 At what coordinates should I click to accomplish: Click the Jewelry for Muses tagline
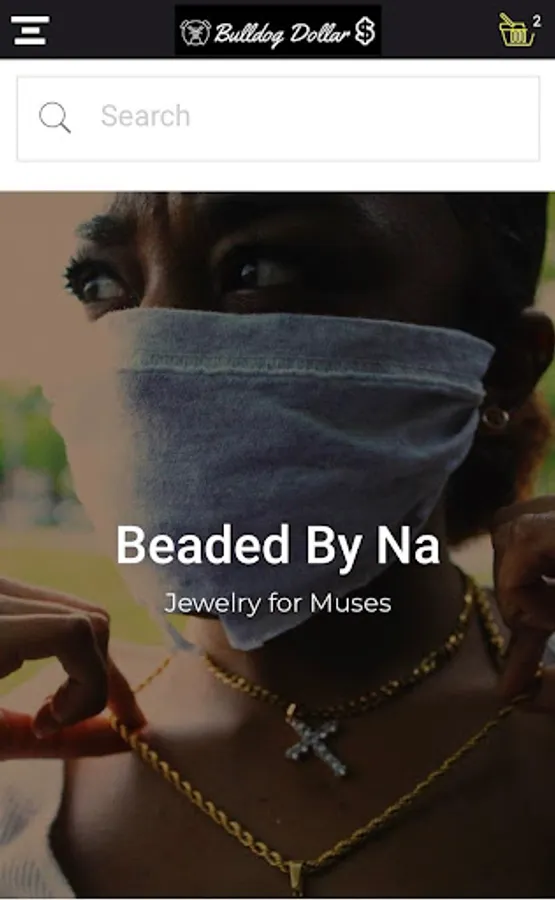click(x=278, y=603)
